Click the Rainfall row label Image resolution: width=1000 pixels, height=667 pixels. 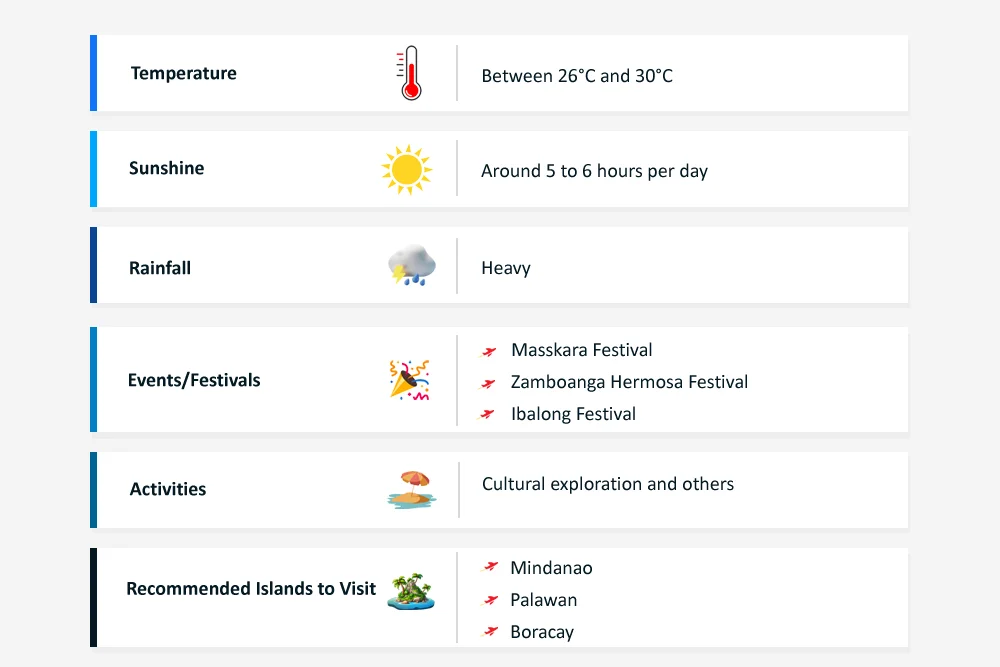pos(160,268)
